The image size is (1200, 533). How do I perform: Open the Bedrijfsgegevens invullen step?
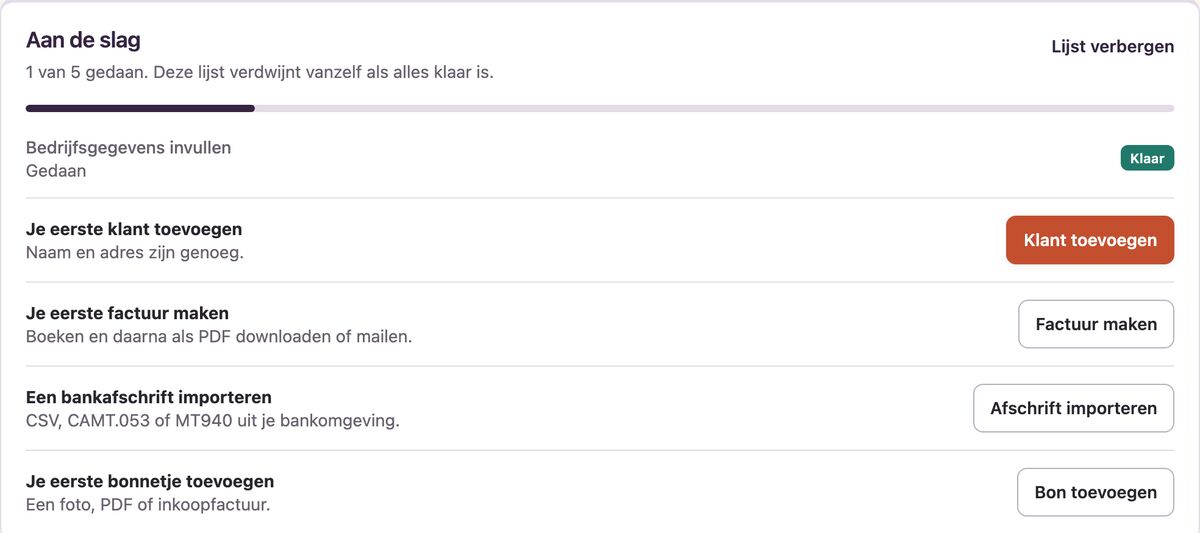pos(128,148)
